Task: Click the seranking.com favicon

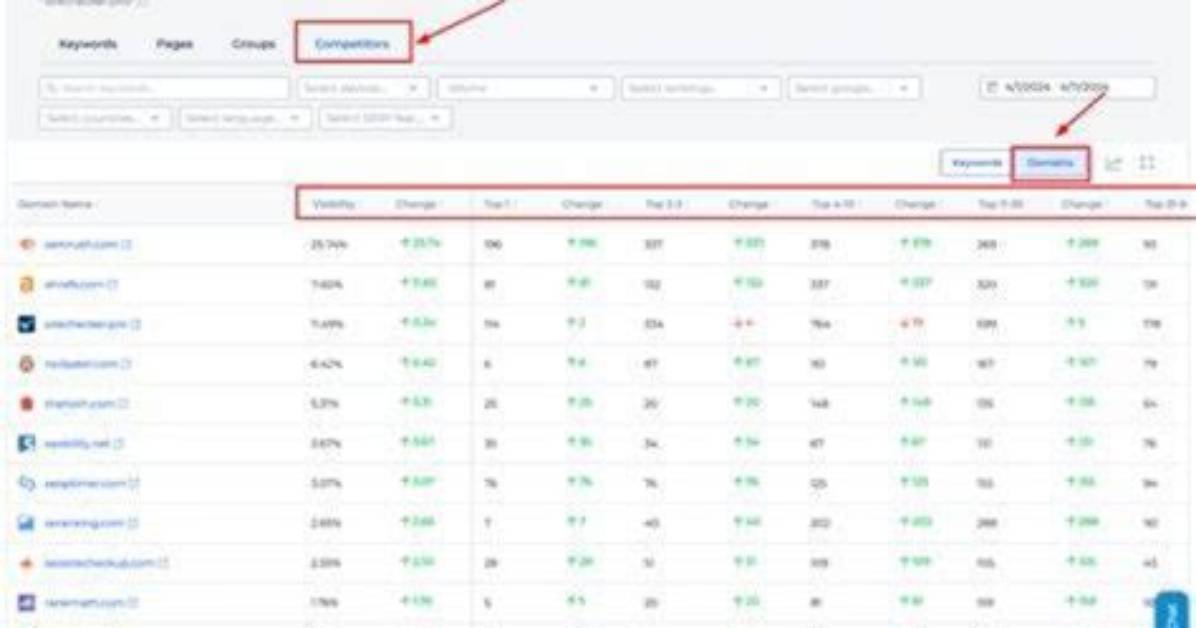Action: (27, 523)
